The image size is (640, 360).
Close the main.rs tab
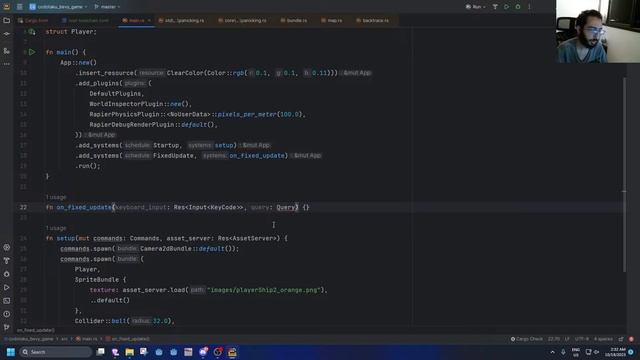[x=149, y=20]
